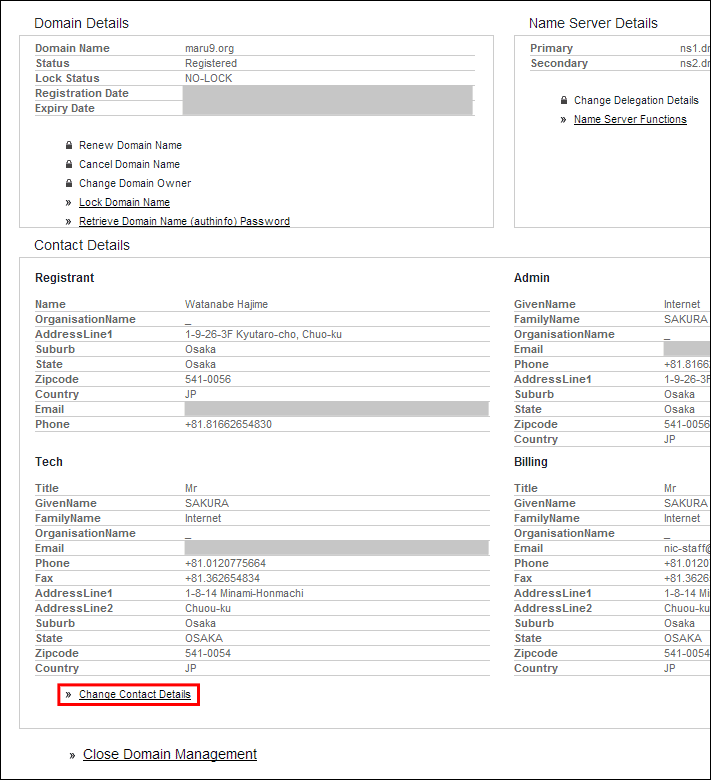Viewport: 711px width, 780px height.
Task: Choose the Change Domain Owner option
Action: coord(135,184)
